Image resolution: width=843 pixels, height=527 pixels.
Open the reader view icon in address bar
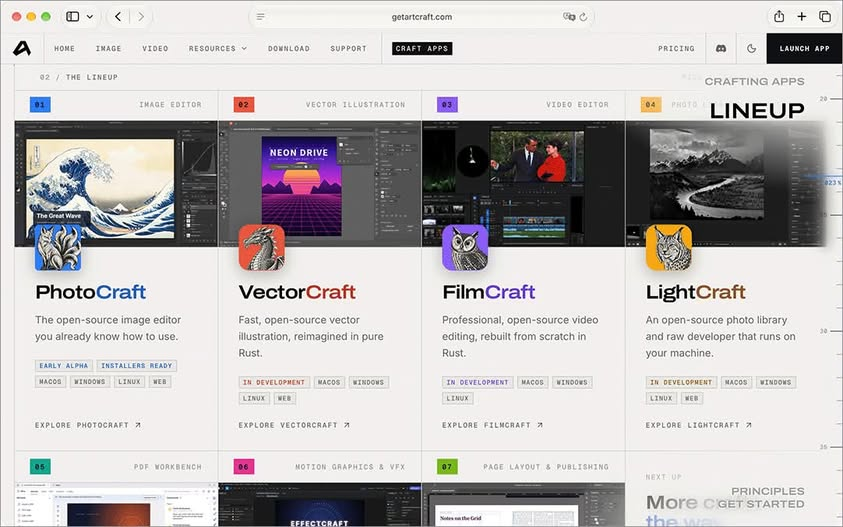[x=261, y=17]
